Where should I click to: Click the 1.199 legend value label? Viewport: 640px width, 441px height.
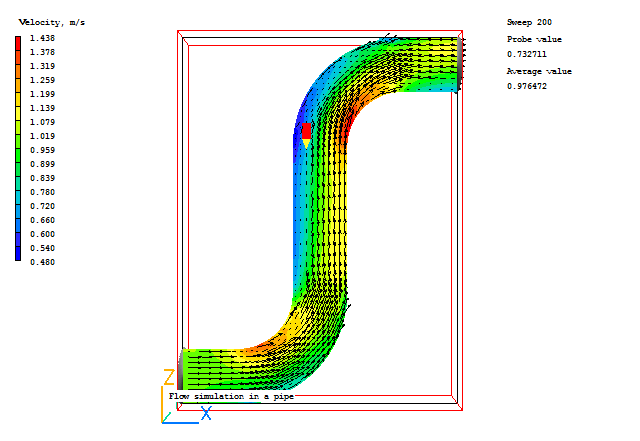(42, 94)
